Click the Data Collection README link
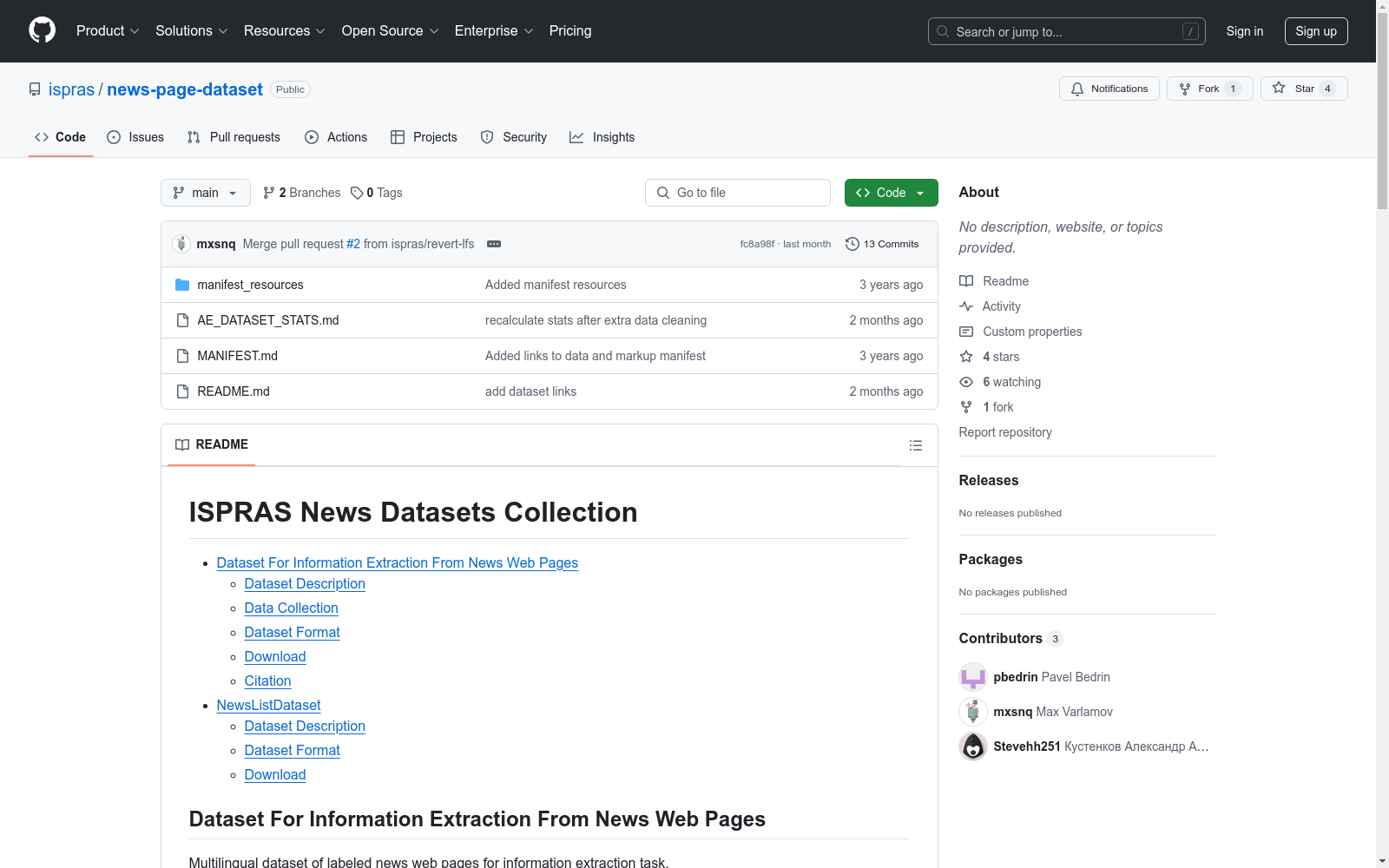The width and height of the screenshot is (1389, 868). tap(291, 608)
